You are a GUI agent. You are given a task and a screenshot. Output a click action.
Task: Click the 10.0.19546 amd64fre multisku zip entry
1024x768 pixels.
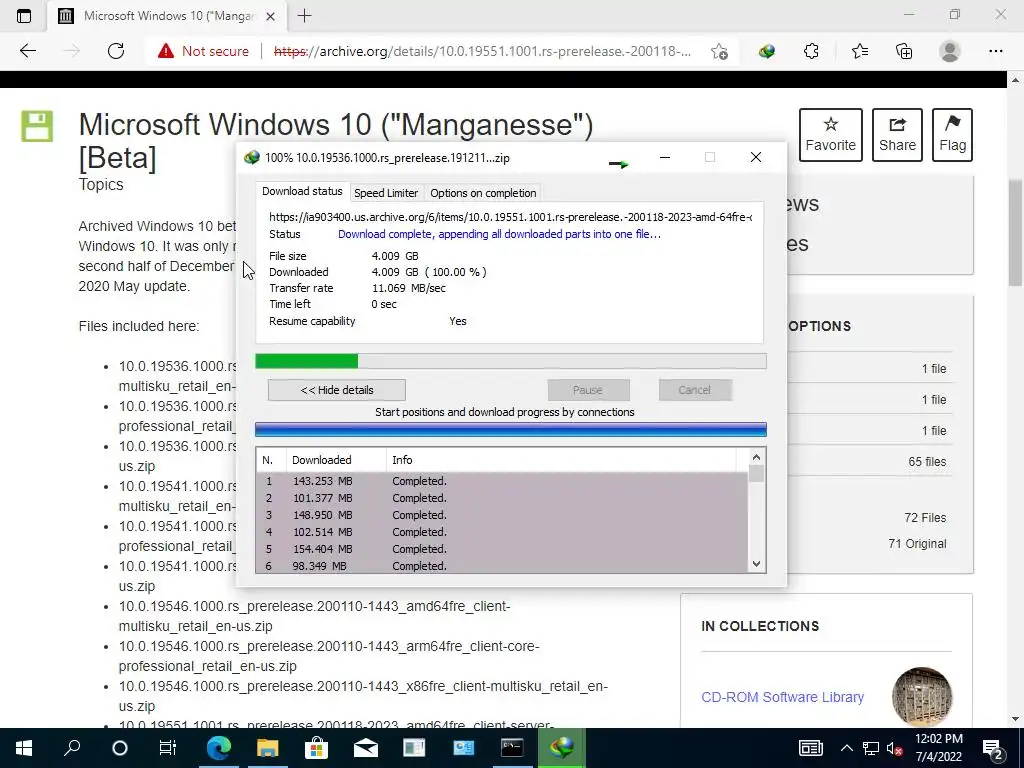314,616
